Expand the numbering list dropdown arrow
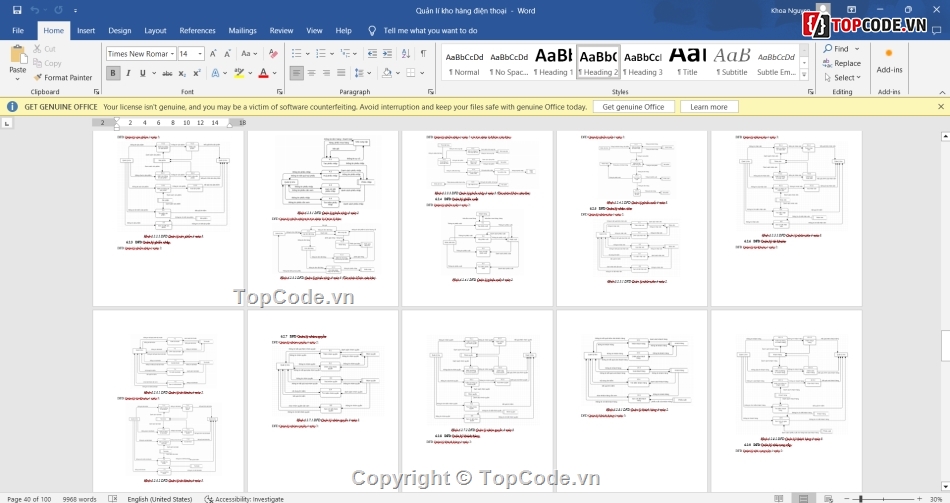950x503 pixels. 331,54
